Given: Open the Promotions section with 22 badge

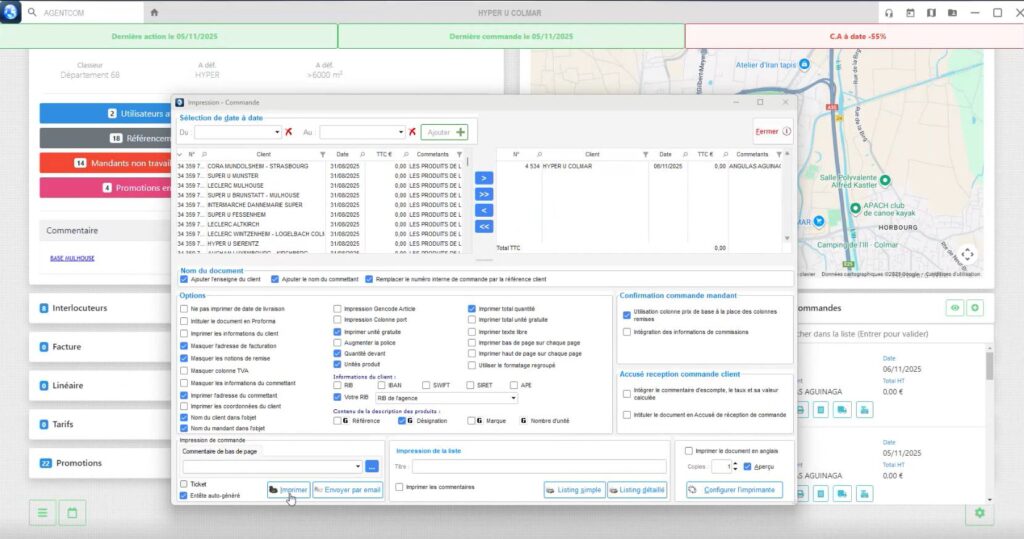Looking at the screenshot, I should (x=100, y=463).
